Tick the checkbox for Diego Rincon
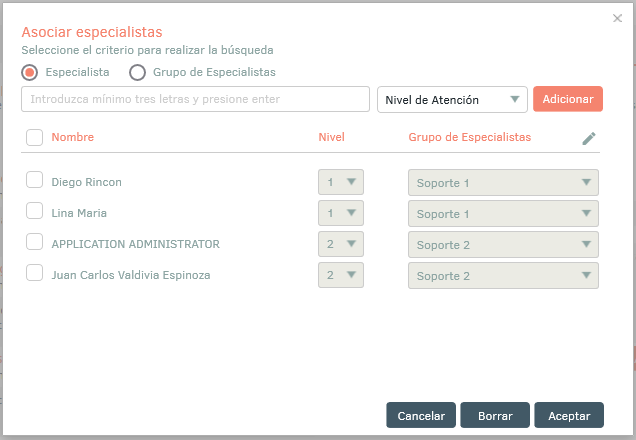636x440 pixels. [34, 180]
